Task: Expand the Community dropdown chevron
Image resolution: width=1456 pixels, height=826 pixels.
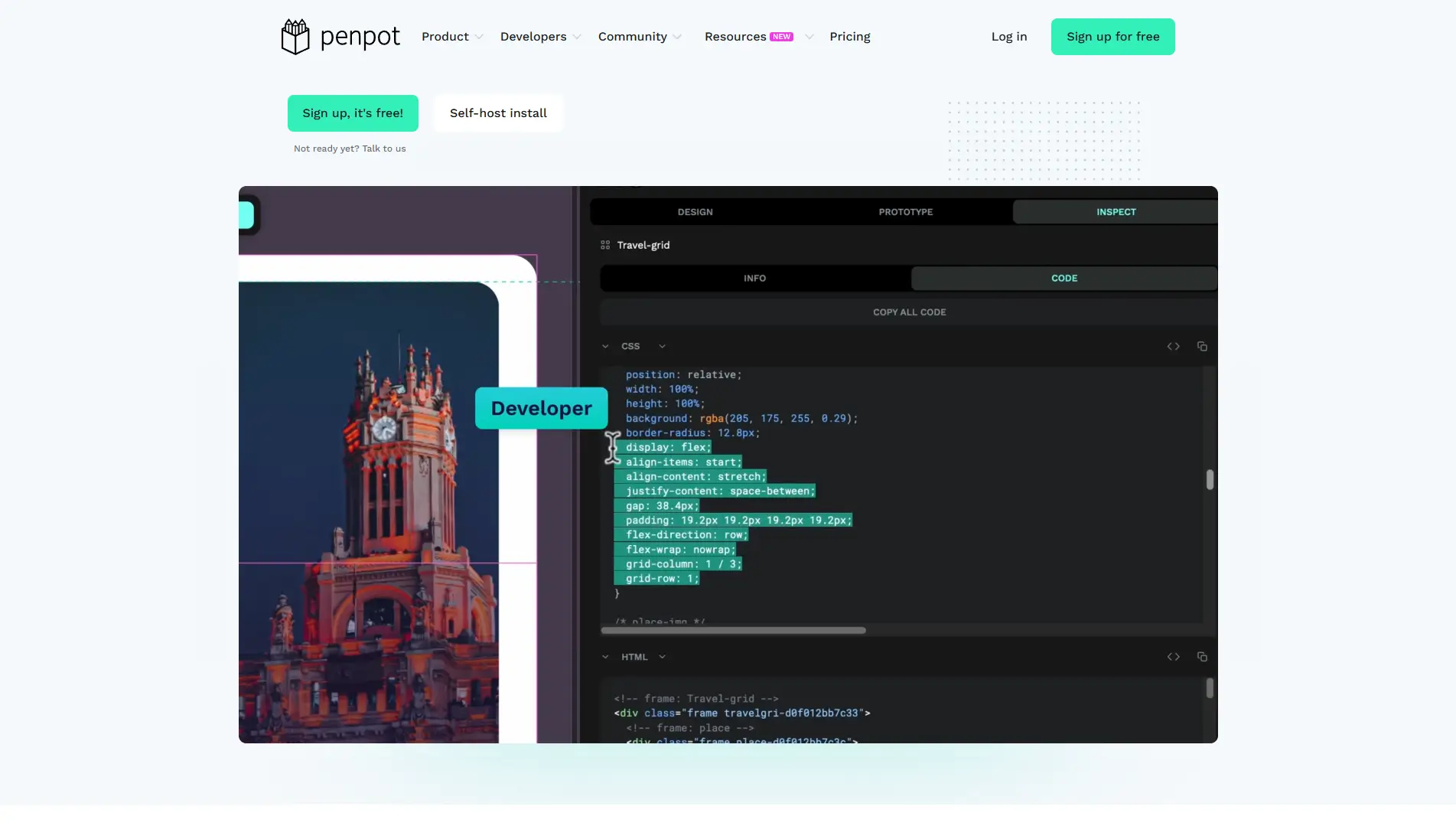Action: pos(677,37)
